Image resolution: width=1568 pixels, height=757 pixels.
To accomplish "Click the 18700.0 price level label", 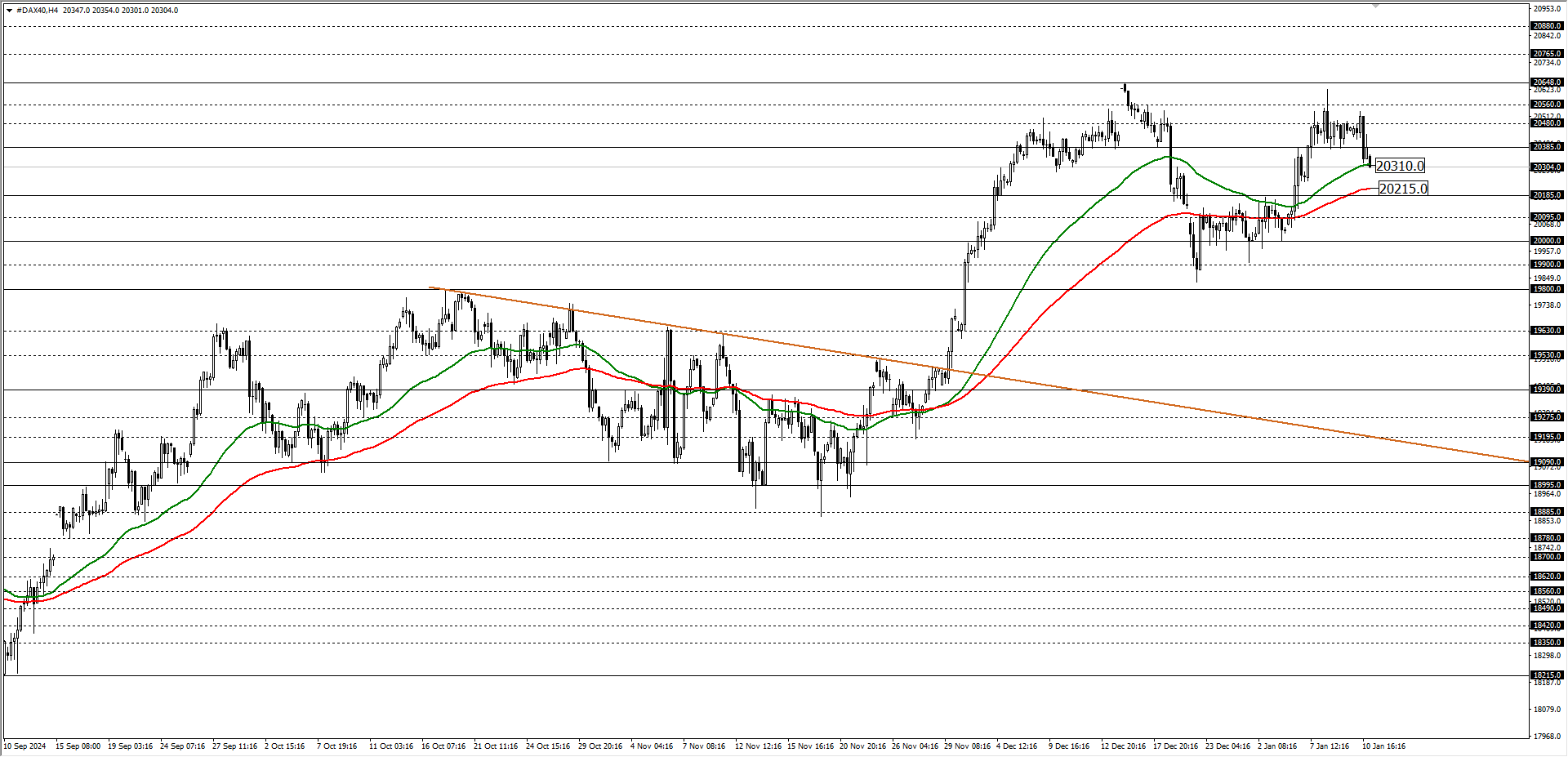I will click(x=1547, y=557).
